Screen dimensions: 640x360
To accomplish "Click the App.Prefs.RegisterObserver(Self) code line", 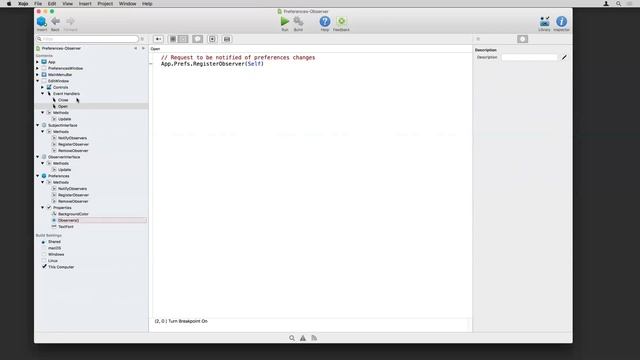I will click(x=212, y=64).
